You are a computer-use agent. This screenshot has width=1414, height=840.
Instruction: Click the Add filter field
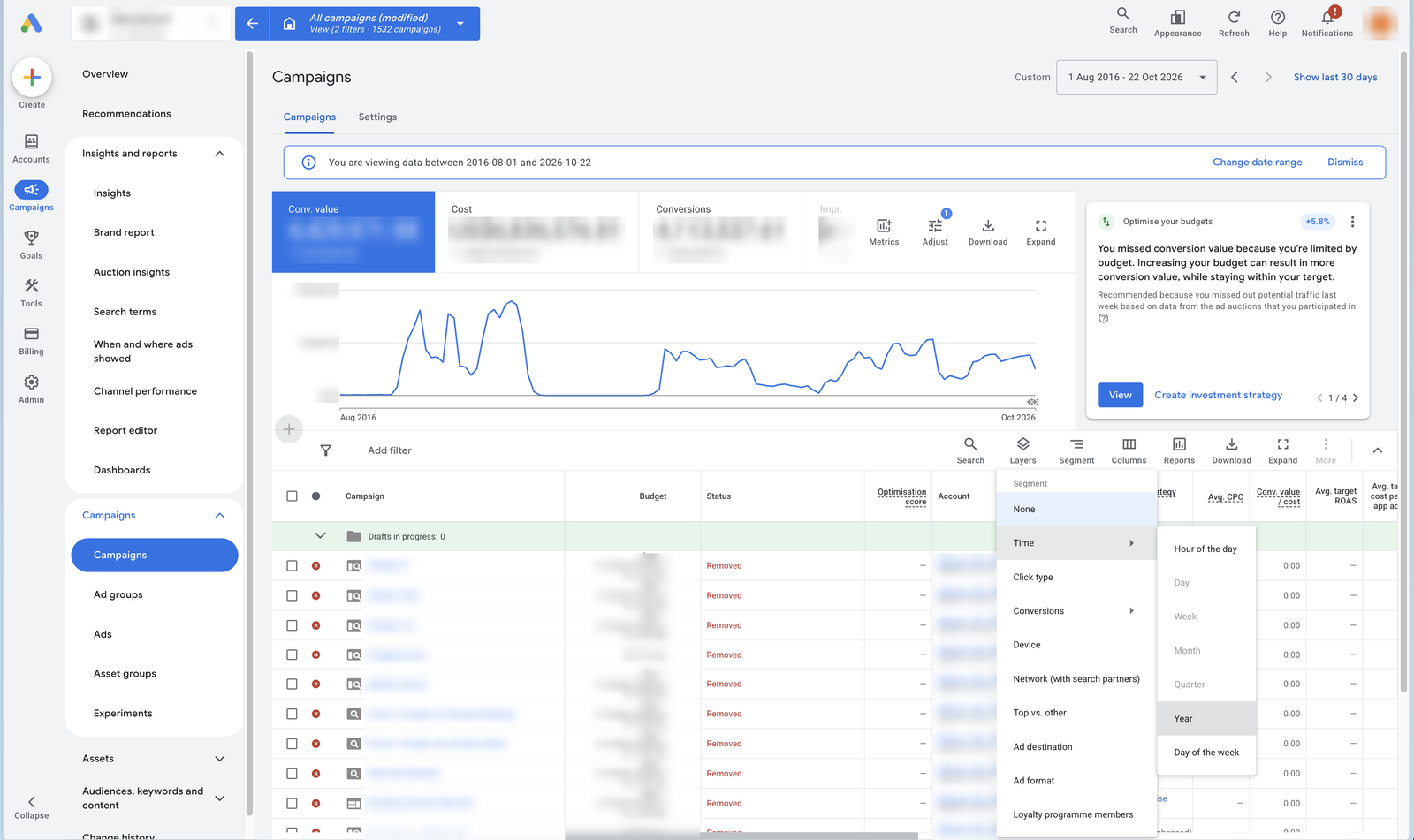coord(390,450)
